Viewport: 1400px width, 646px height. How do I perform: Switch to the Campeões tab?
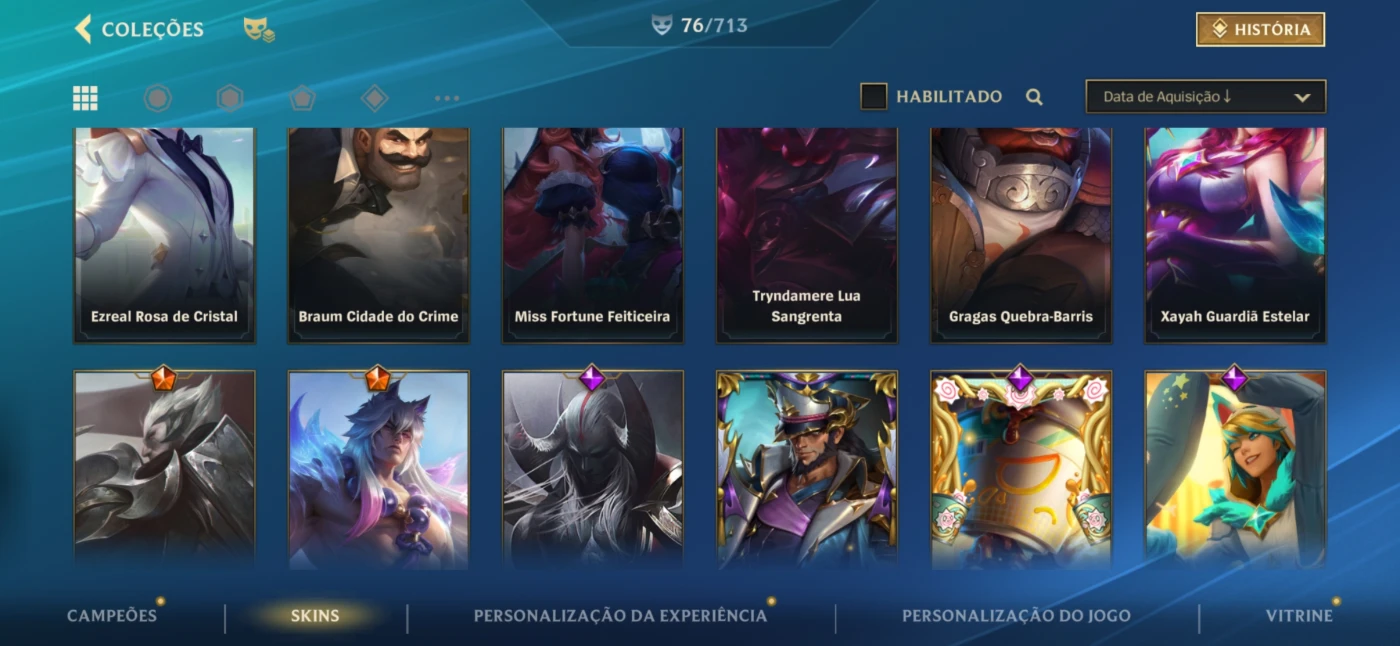tap(112, 615)
